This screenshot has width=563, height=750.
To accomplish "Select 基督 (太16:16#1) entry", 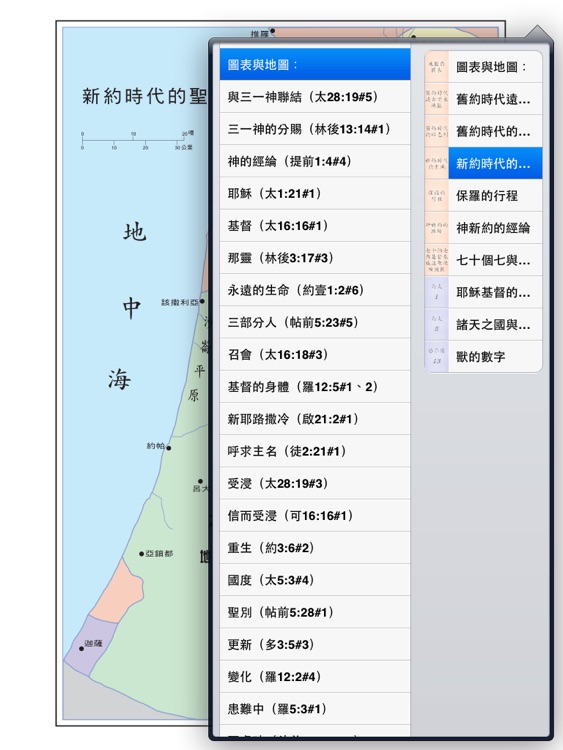I will [315, 226].
